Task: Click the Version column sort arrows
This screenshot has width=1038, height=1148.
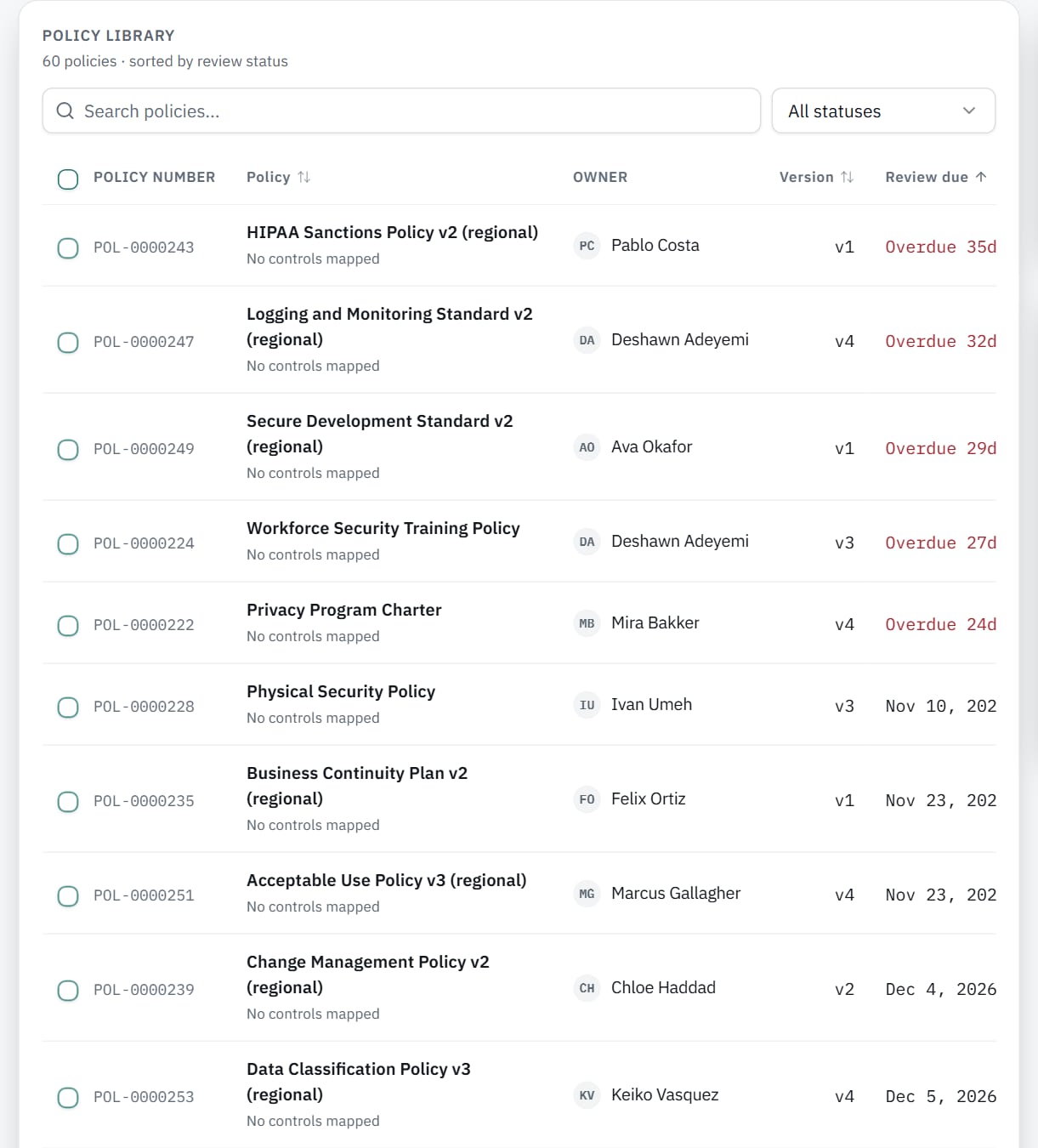Action: 847,177
